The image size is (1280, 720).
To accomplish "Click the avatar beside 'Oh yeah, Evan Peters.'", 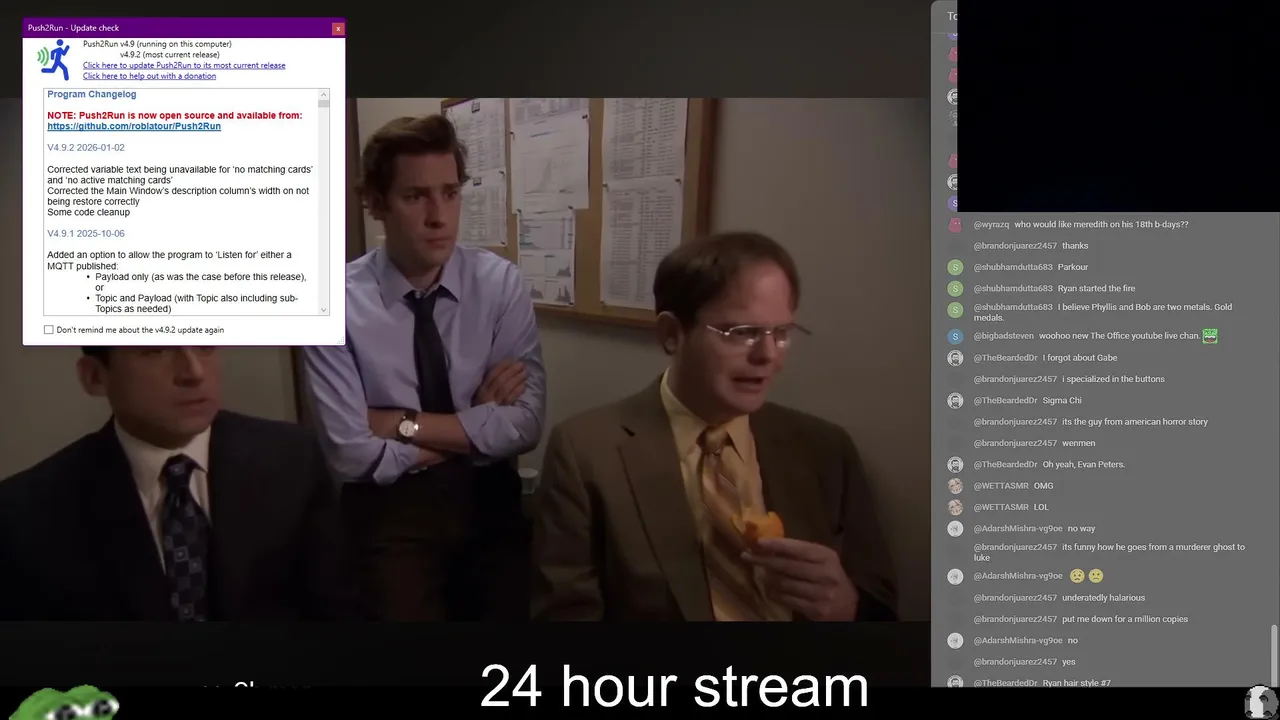I will coord(955,465).
